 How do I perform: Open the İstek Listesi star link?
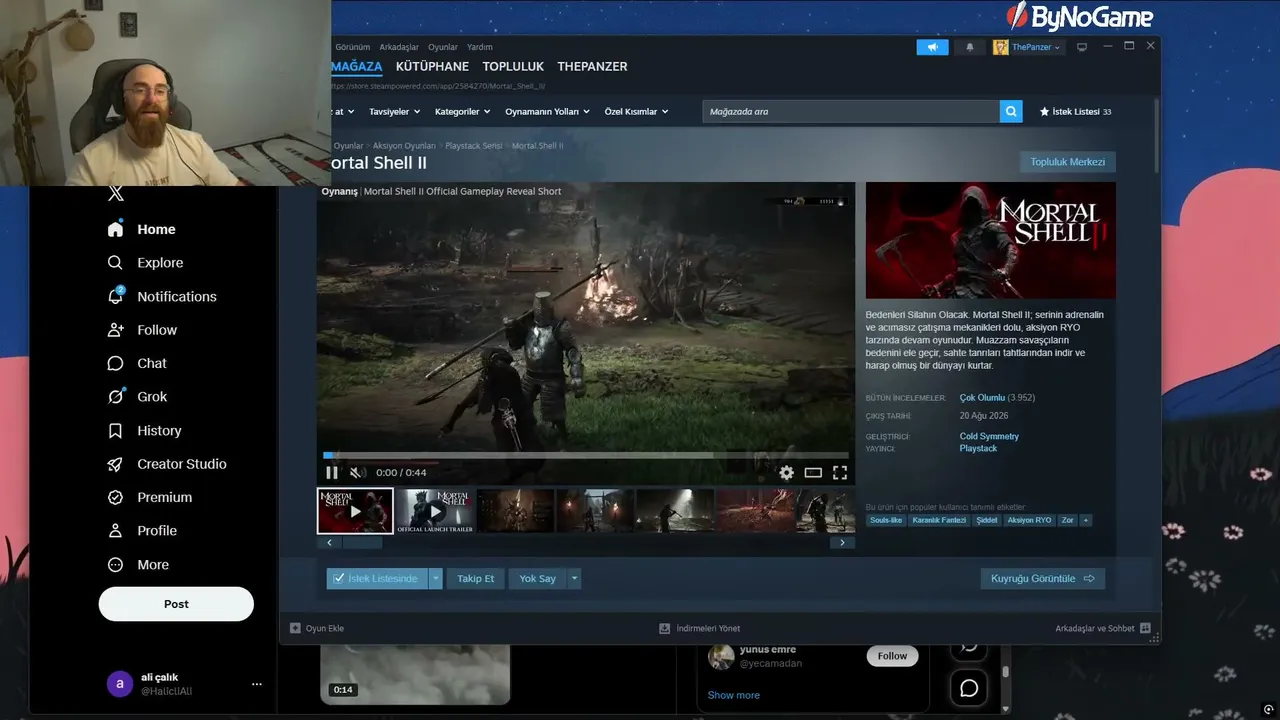coord(1075,112)
